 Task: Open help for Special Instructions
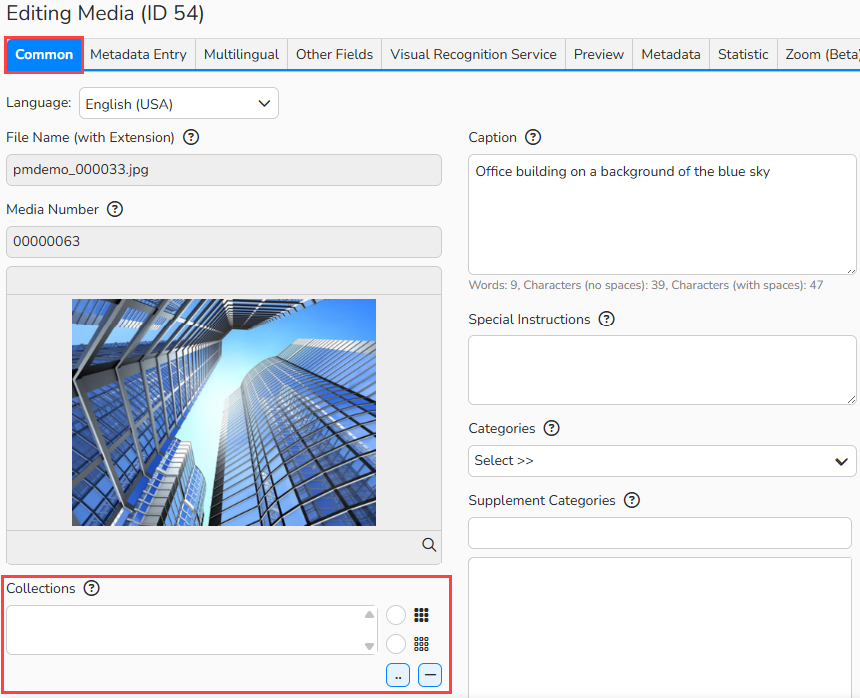point(606,319)
